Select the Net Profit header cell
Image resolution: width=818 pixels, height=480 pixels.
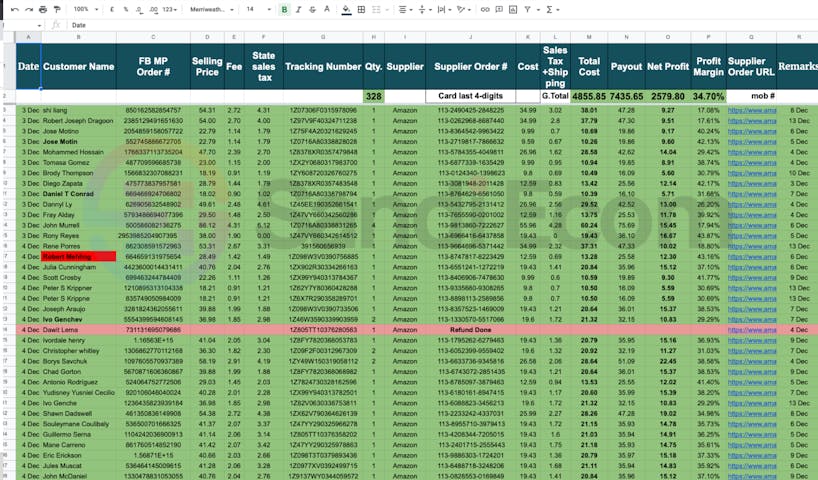[x=668, y=66]
